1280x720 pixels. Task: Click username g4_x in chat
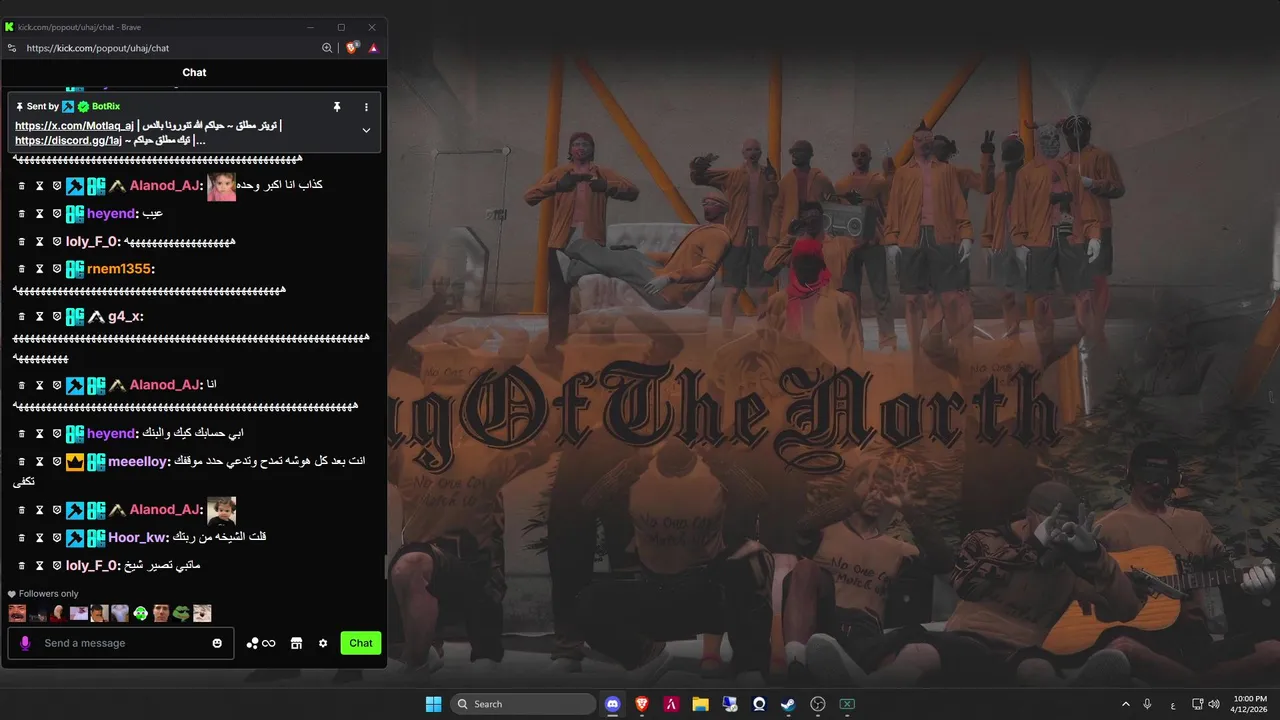click(x=123, y=317)
